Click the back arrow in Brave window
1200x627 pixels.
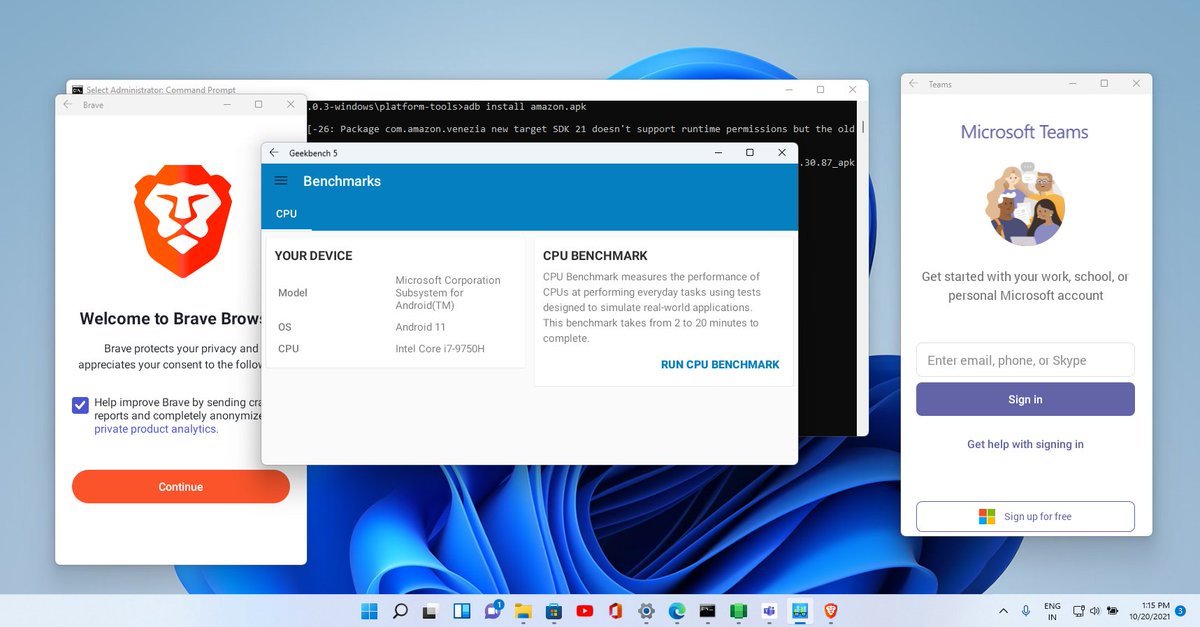click(67, 105)
